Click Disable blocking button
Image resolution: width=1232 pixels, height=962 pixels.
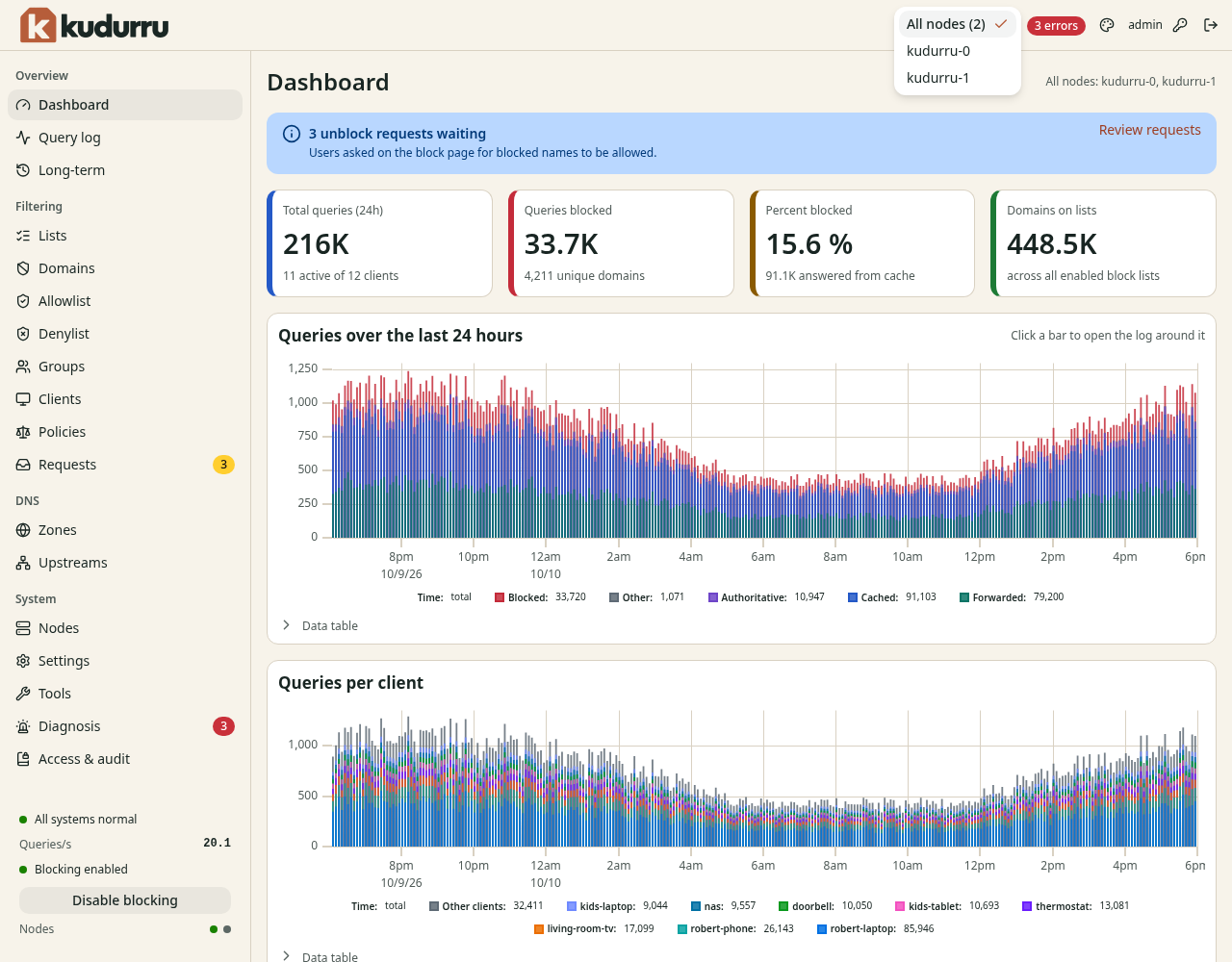(125, 900)
